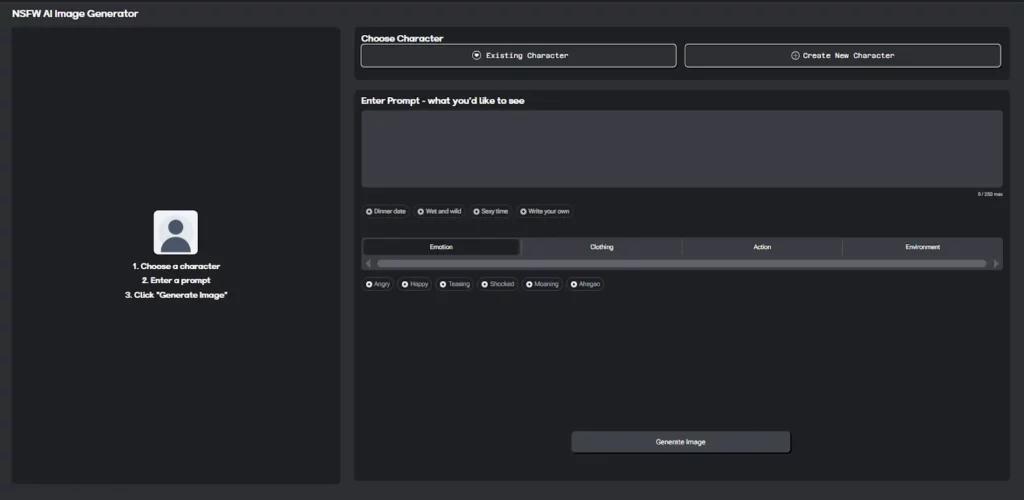1024x500 pixels.
Task: Click the plus icon on the Angry chip
Action: 369,284
